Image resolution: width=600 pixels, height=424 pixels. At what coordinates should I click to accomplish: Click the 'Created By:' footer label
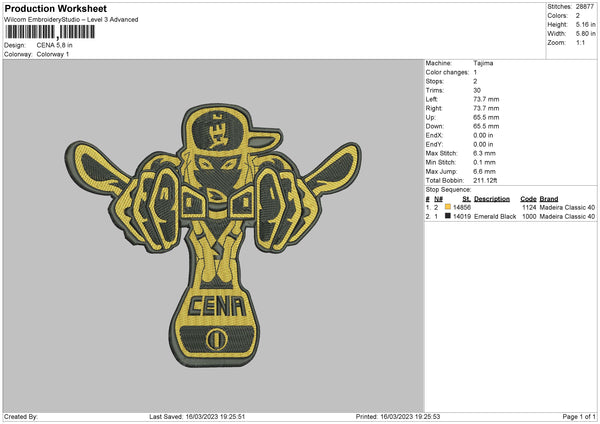21,417
